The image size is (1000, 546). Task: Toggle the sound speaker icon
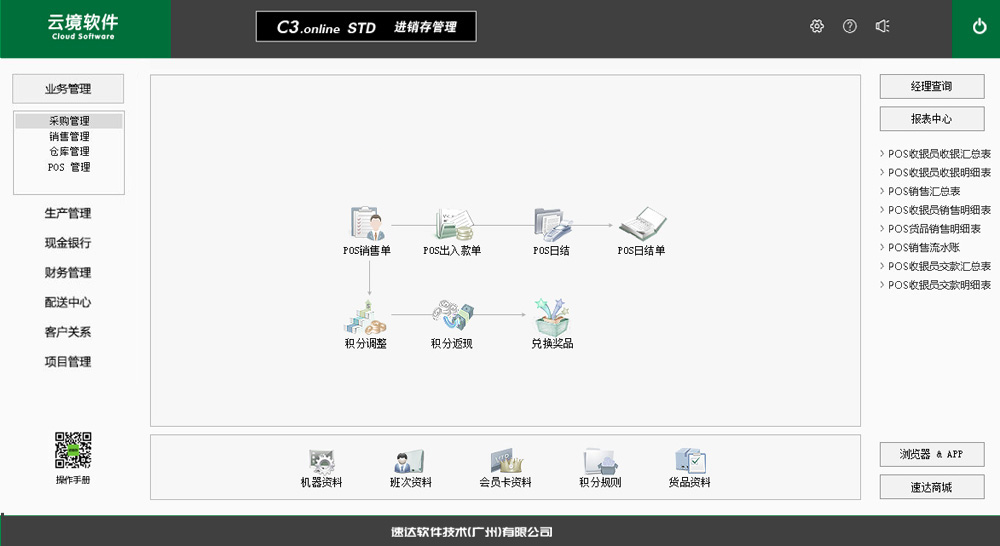click(x=882, y=27)
